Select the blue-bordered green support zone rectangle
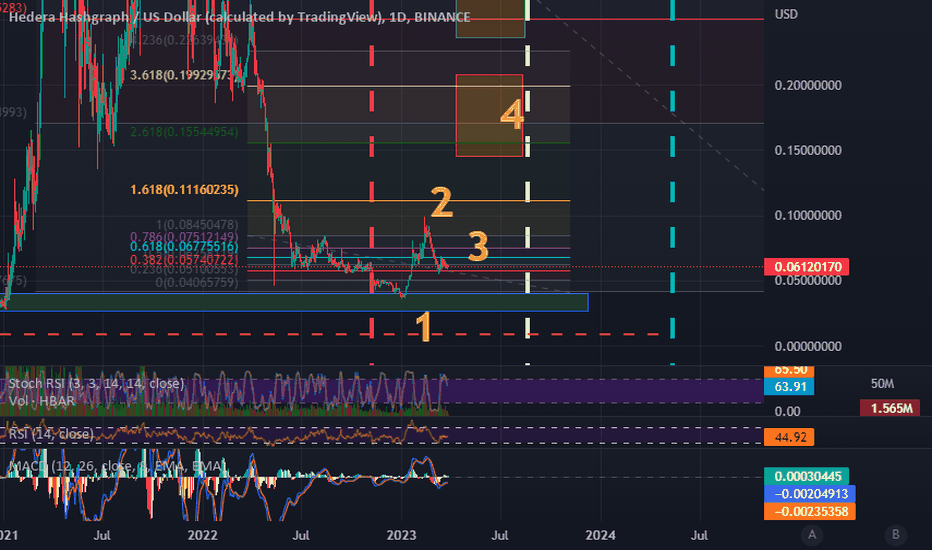The image size is (932, 550). pos(294,302)
